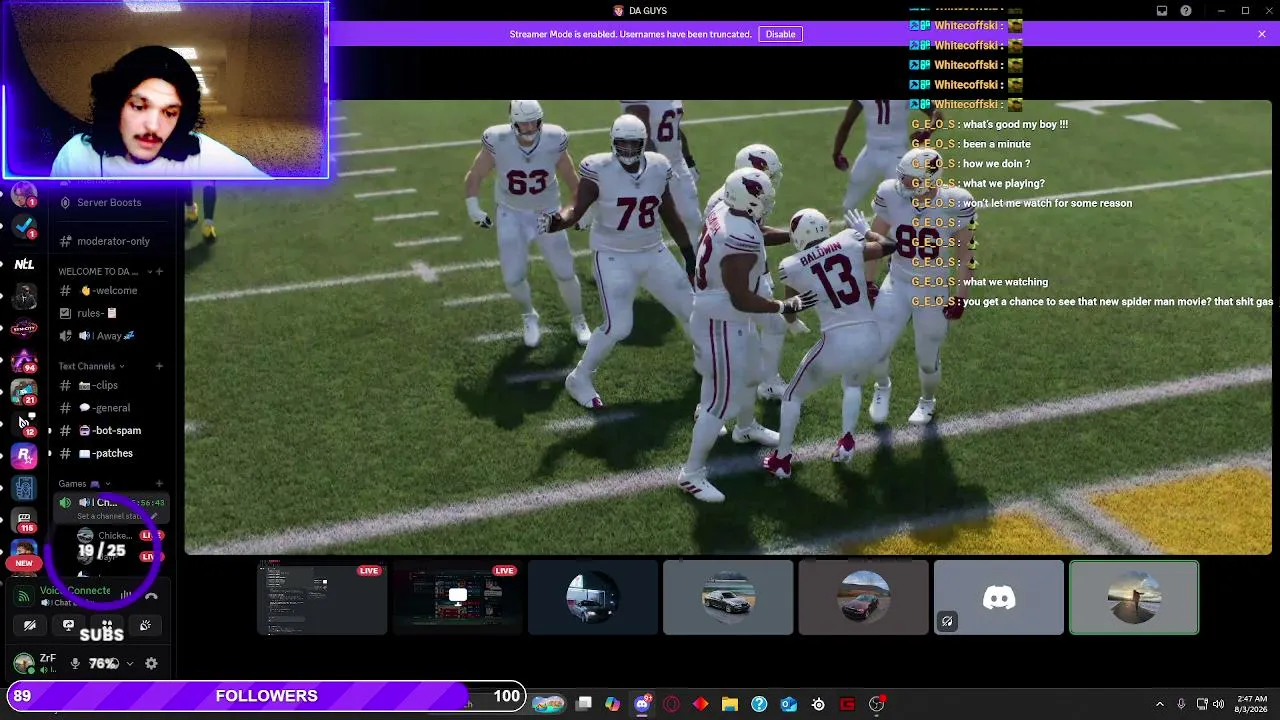Screen dimensions: 1280x720
Task: Open the Rockstar server with 12 badge
Action: (x=24, y=423)
